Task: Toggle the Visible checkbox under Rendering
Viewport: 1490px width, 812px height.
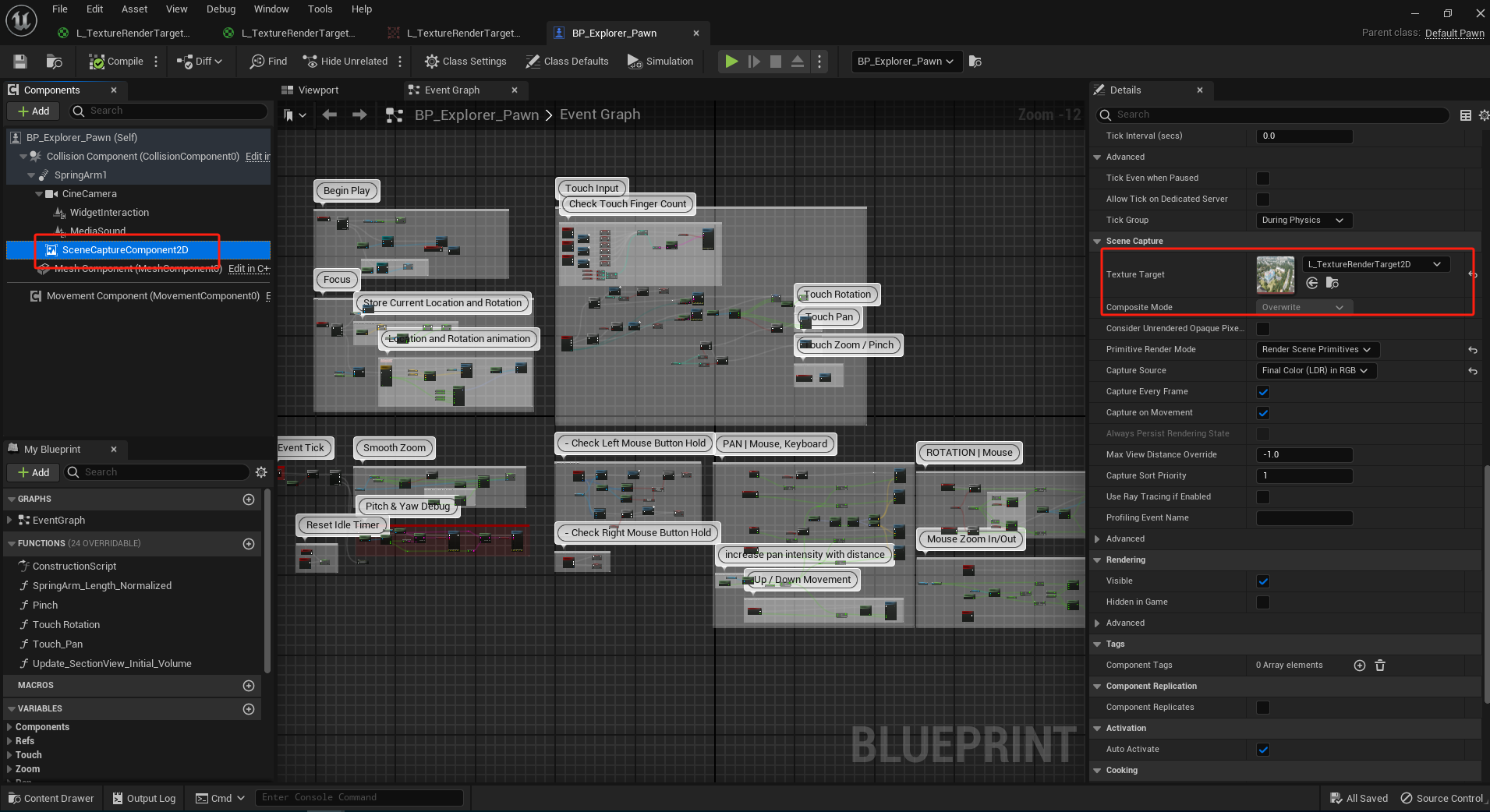Action: click(x=1262, y=581)
